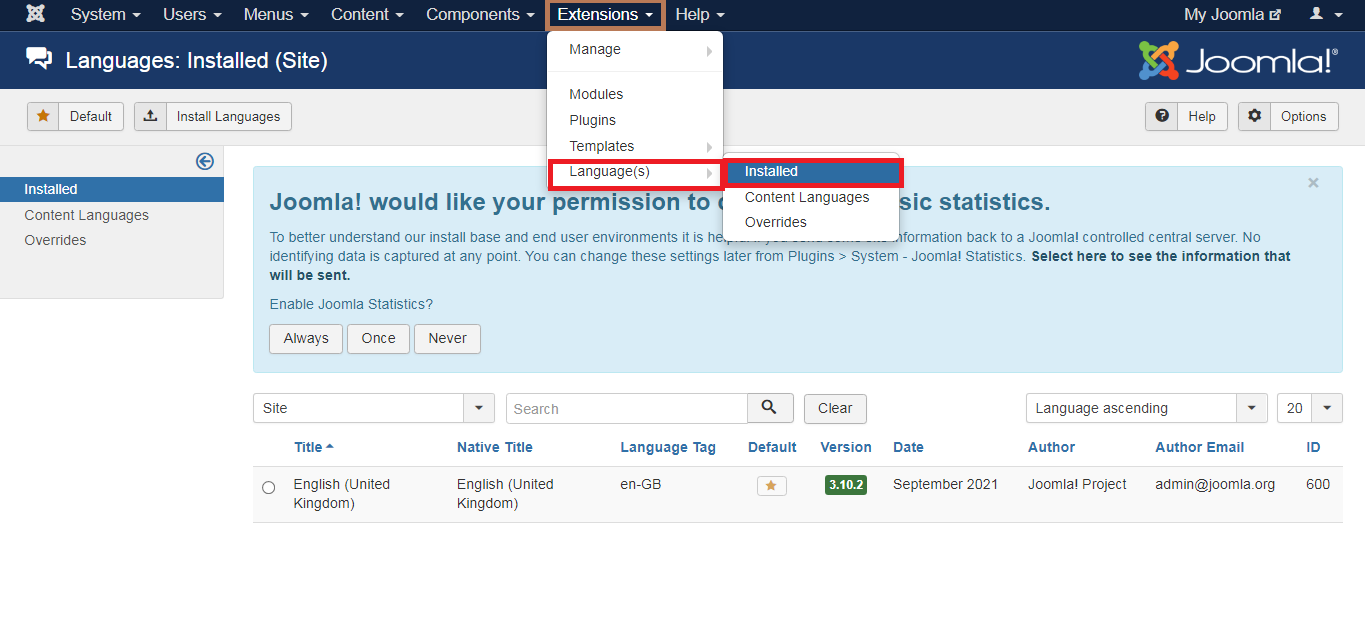This screenshot has height=619, width=1365.
Task: Click the Default toolbar button
Action: [x=75, y=116]
